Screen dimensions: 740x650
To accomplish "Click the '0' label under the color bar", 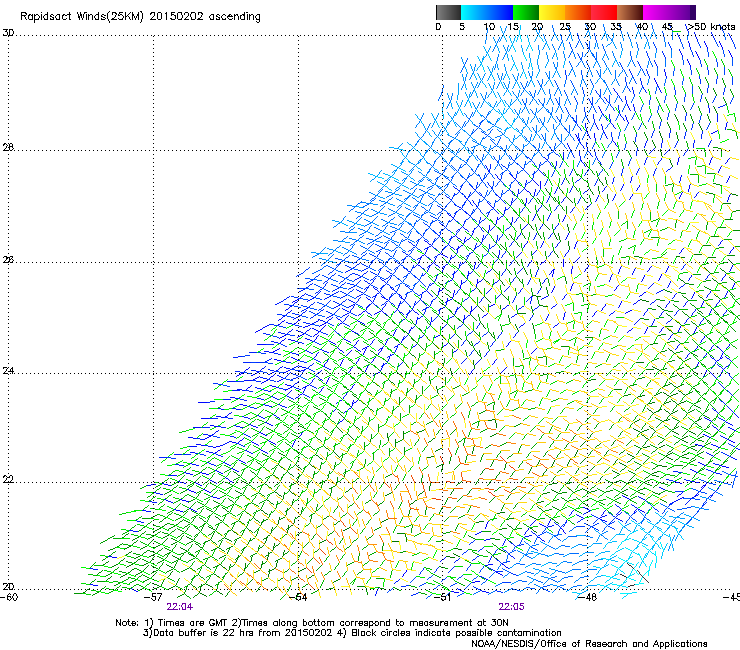I will pyautogui.click(x=438, y=27).
